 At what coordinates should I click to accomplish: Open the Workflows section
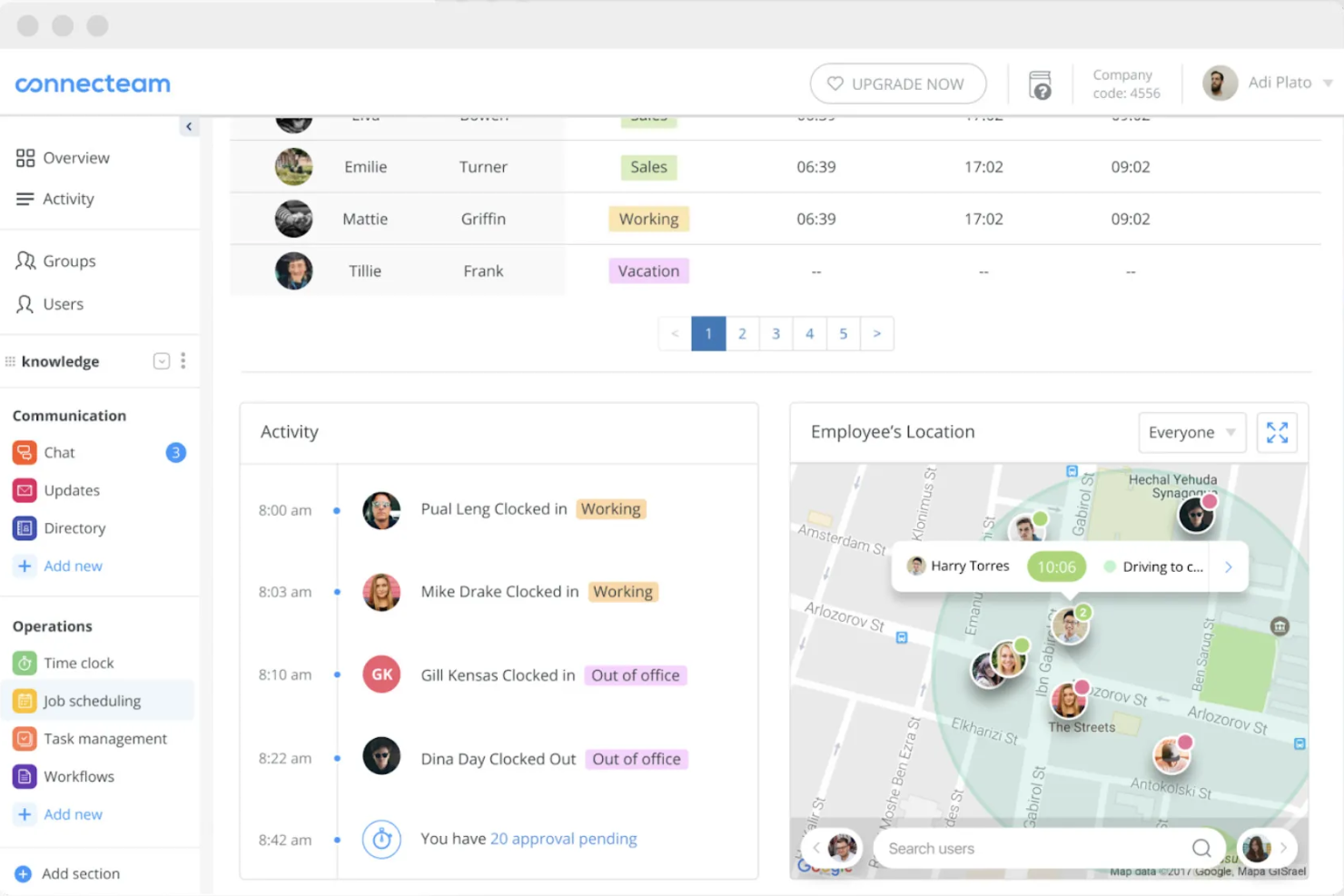click(x=78, y=776)
